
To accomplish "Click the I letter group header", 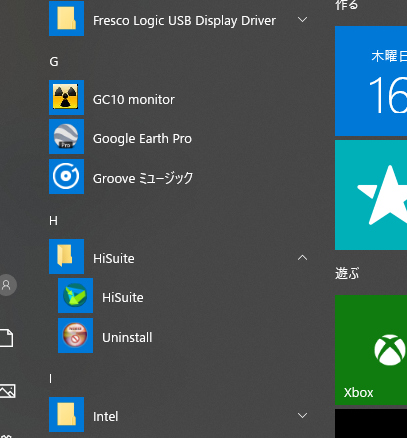I will 51,379.
